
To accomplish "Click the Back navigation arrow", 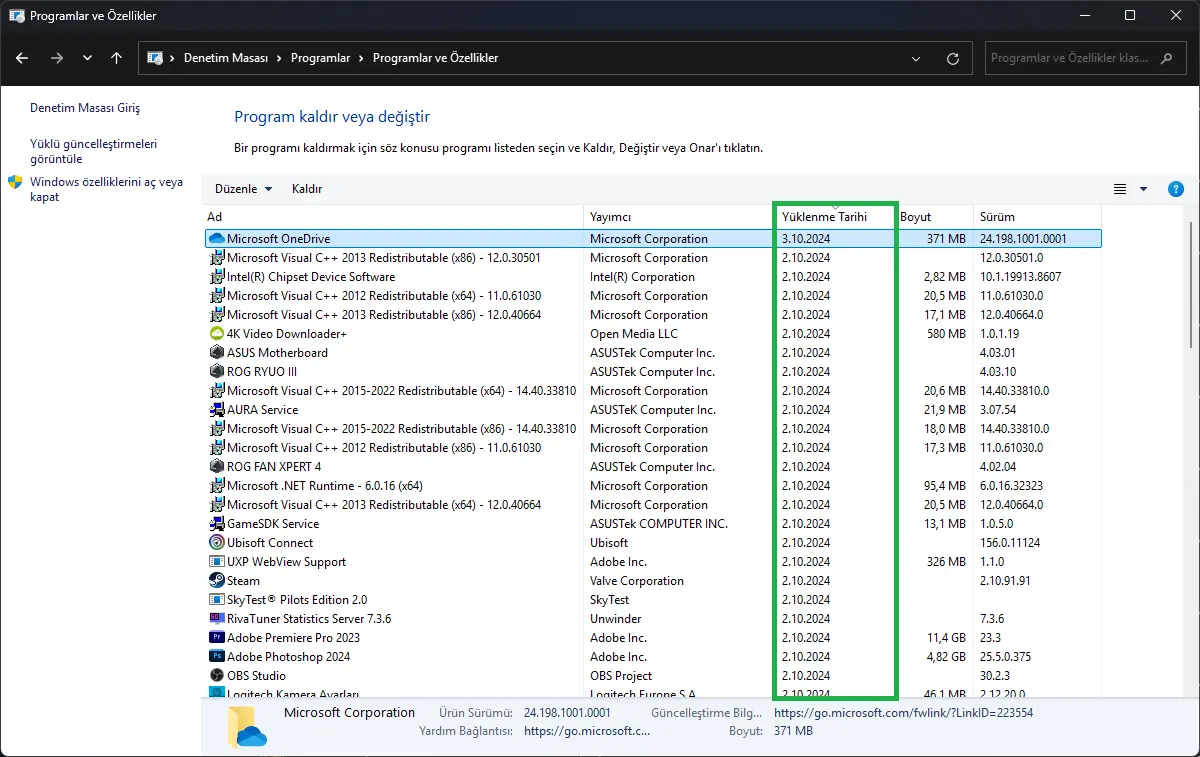I will click(22, 58).
